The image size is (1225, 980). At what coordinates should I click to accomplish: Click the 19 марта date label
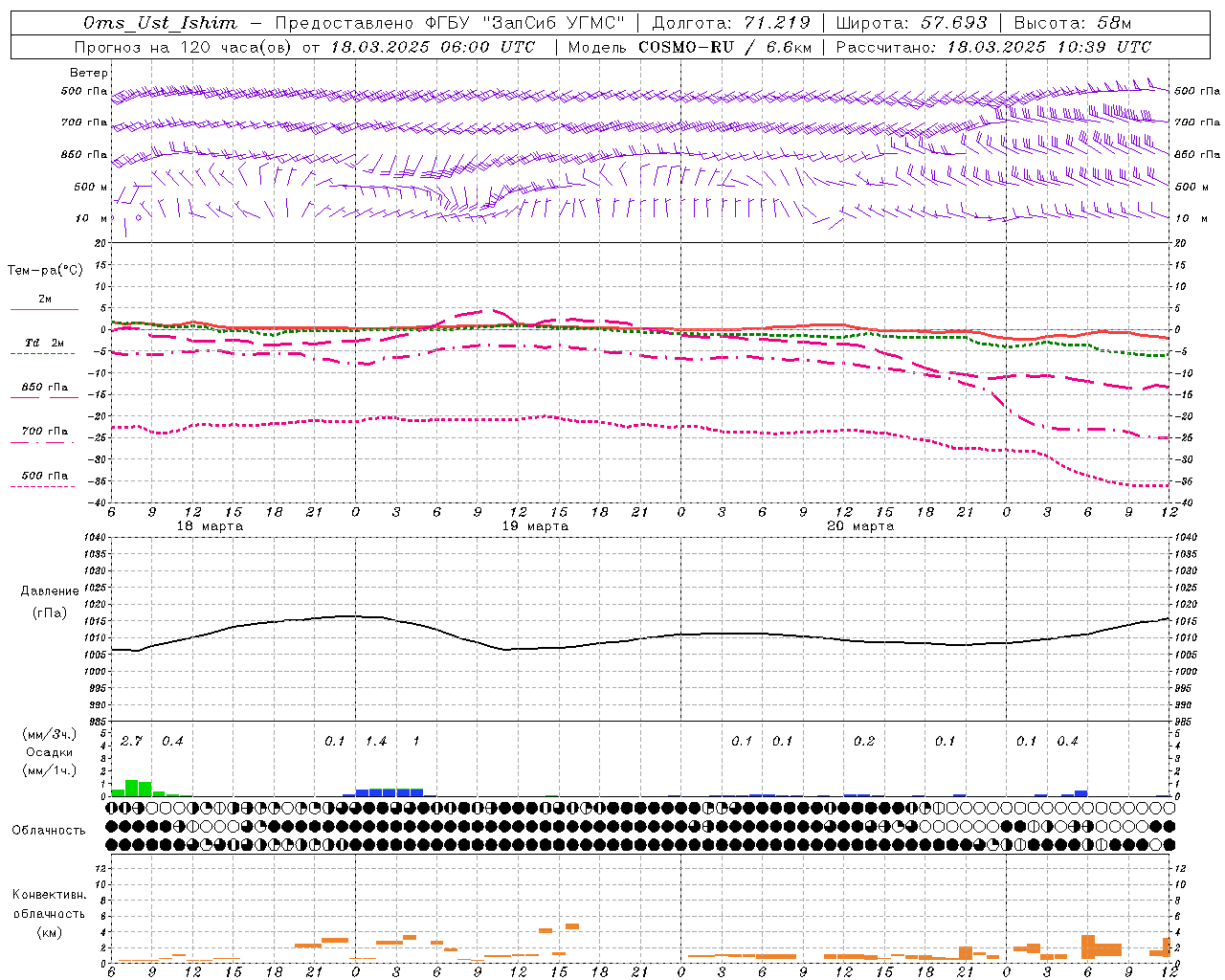[536, 526]
